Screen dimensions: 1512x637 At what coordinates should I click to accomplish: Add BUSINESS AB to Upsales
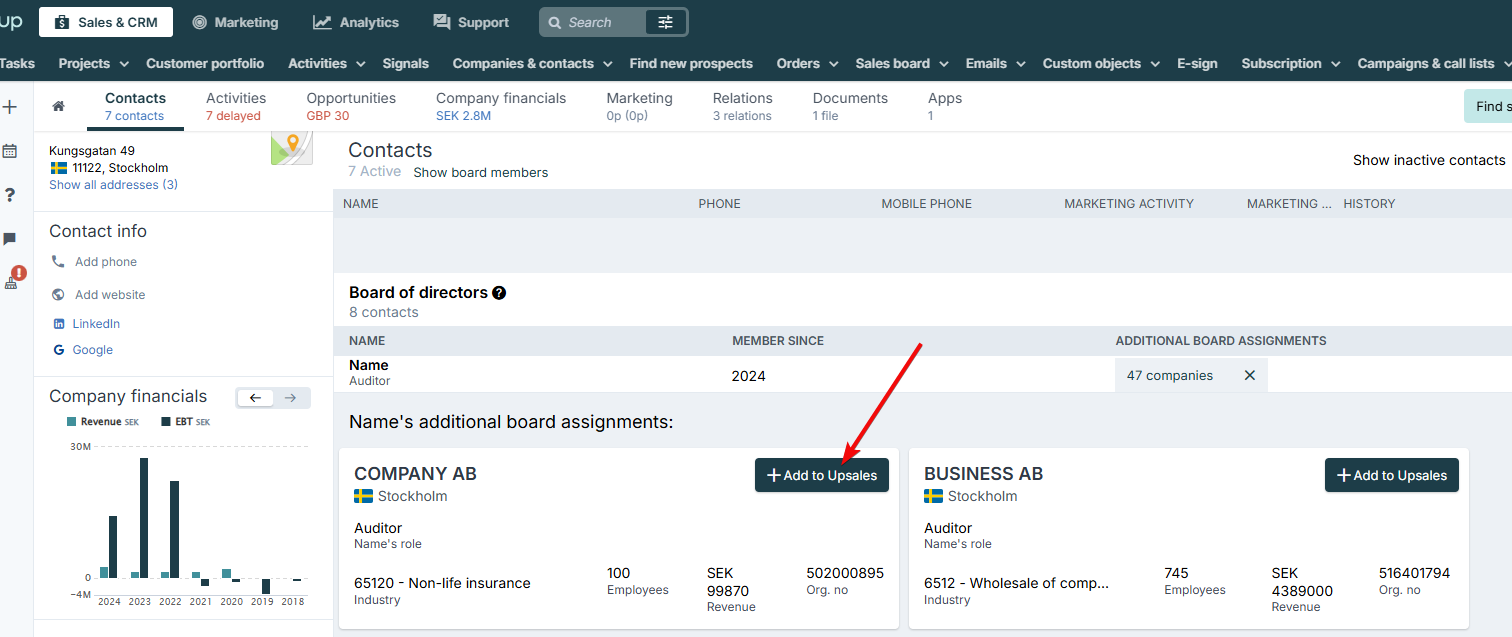coord(1392,475)
